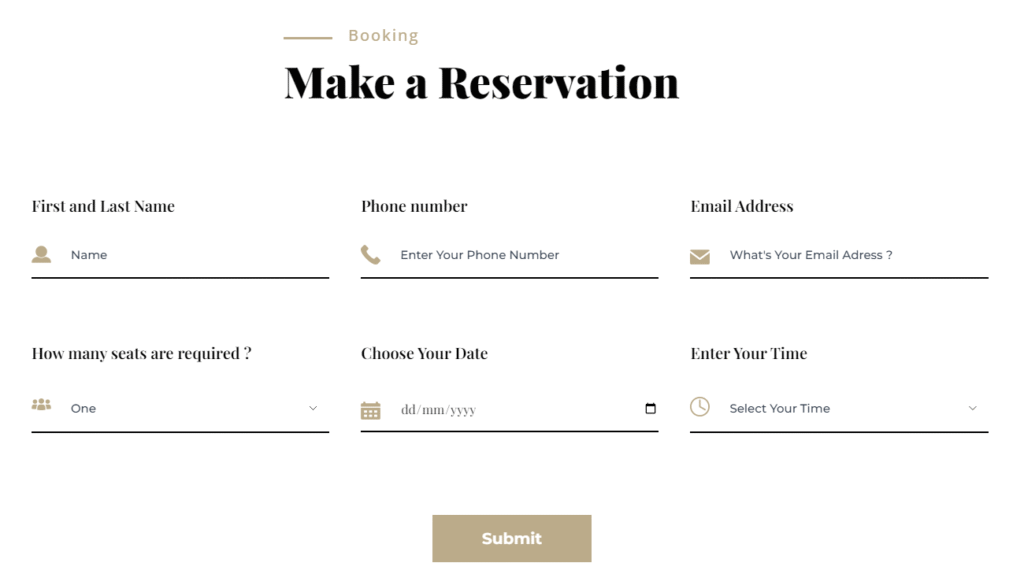Viewport: 1024px width, 585px height.
Task: Expand the seats dropdown chevron
Action: coord(313,408)
